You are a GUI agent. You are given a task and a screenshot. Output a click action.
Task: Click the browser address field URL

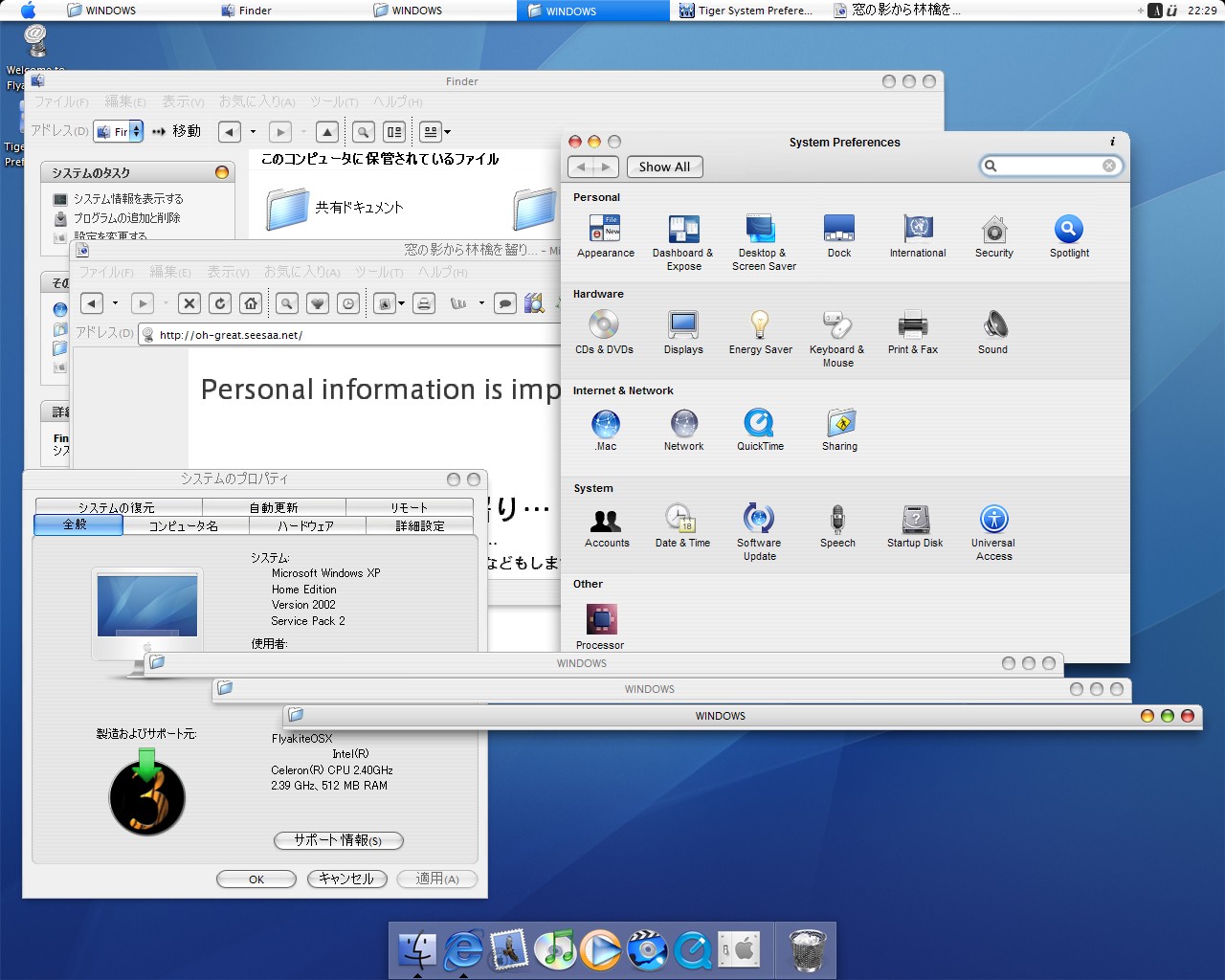[231, 335]
